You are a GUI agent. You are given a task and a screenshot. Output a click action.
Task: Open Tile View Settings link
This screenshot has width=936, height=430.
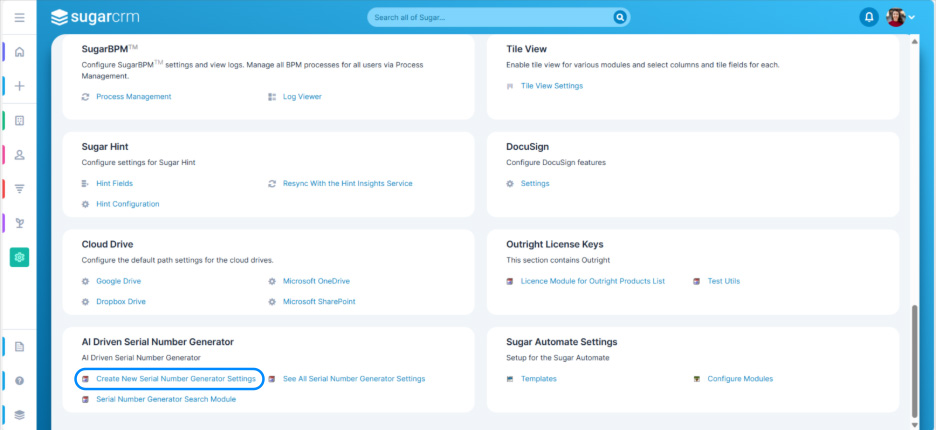click(551, 86)
